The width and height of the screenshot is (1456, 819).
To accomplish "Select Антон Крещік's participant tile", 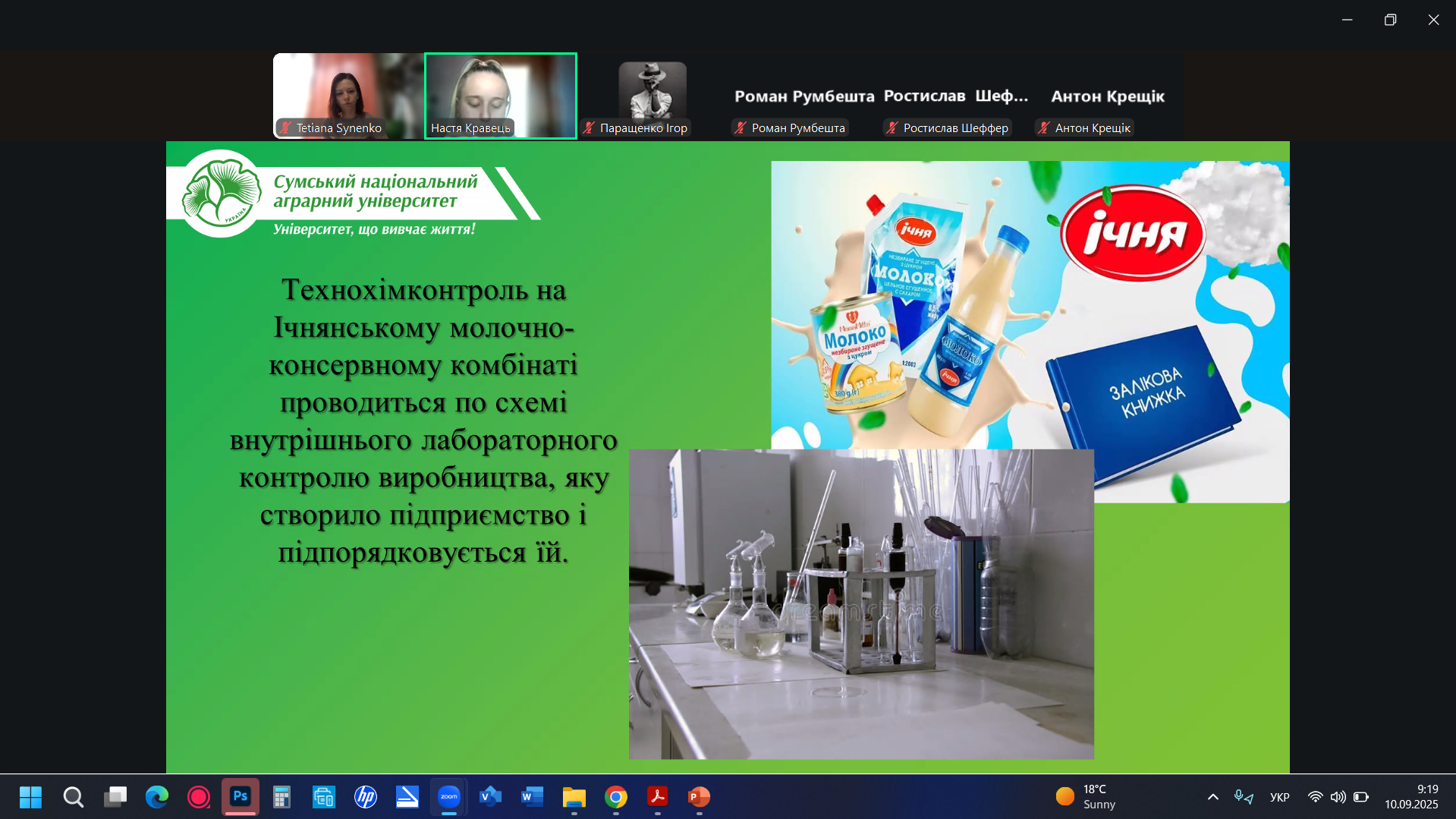I will pos(1108,96).
